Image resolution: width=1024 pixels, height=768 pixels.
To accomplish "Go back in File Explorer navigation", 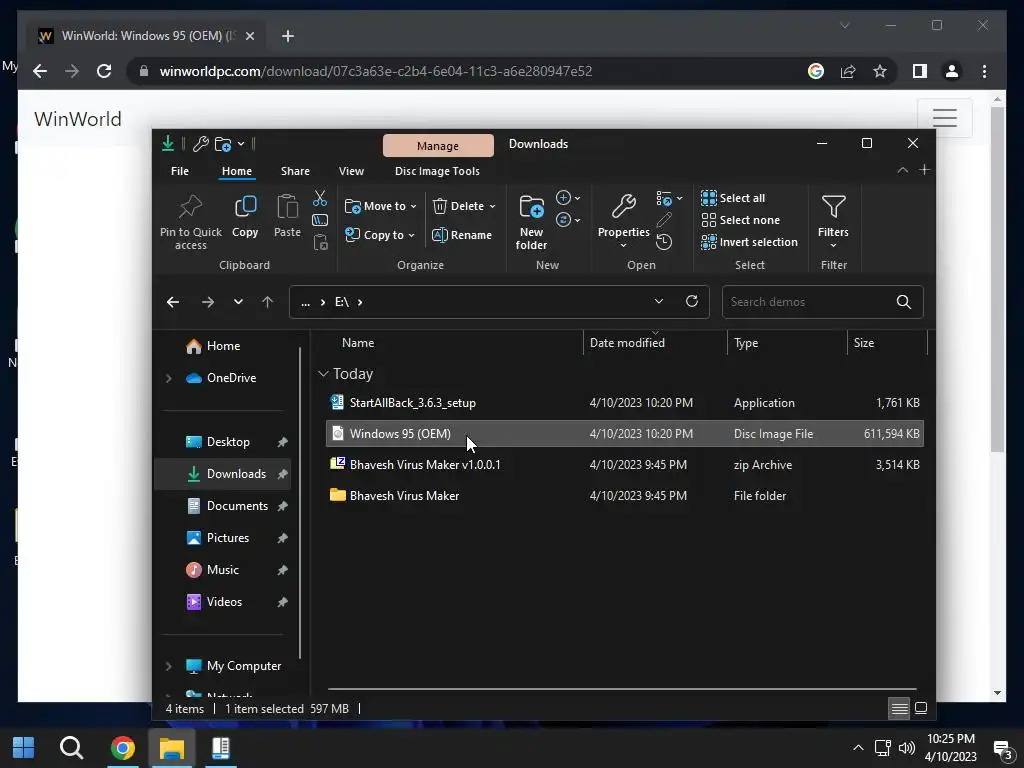I will click(x=173, y=302).
